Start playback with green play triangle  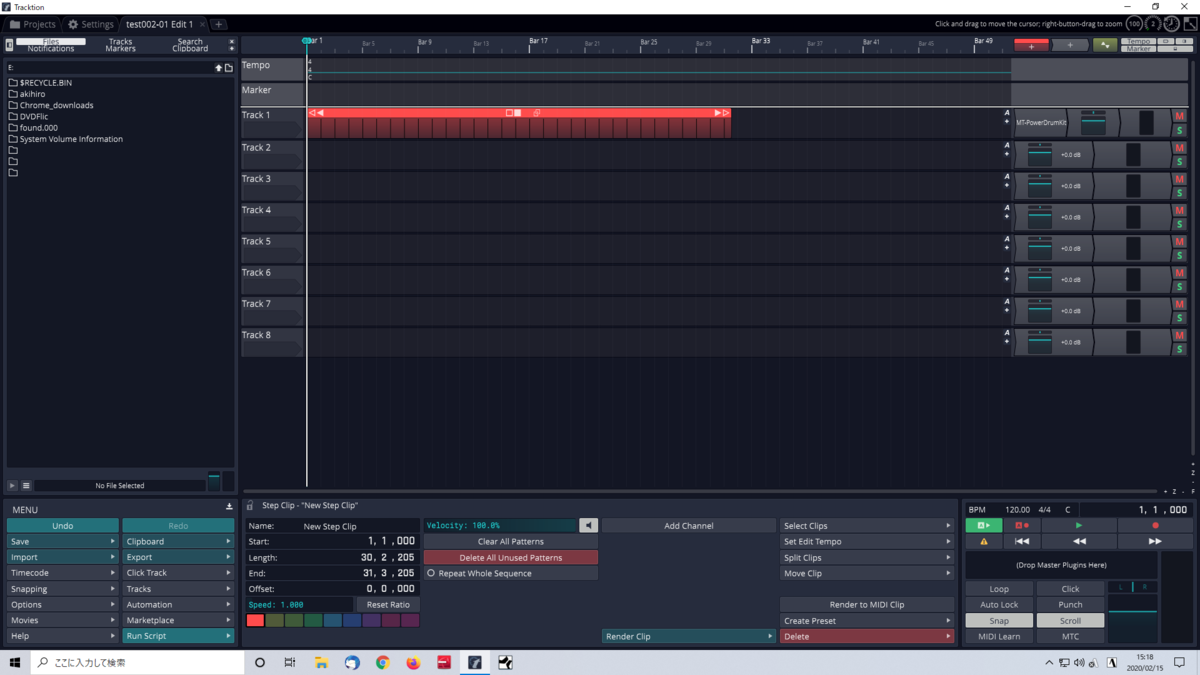click(1079, 525)
